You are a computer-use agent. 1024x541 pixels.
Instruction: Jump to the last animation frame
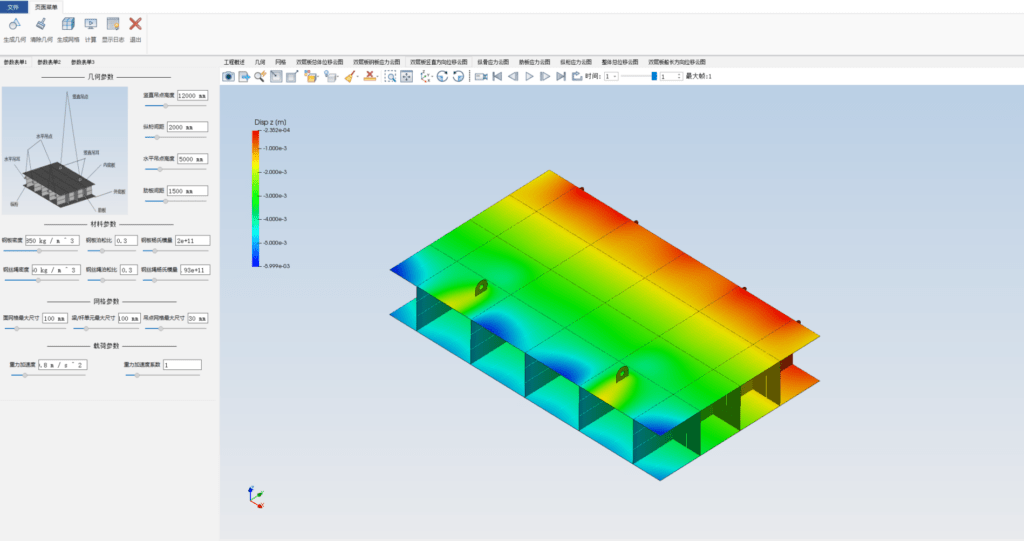click(x=561, y=76)
